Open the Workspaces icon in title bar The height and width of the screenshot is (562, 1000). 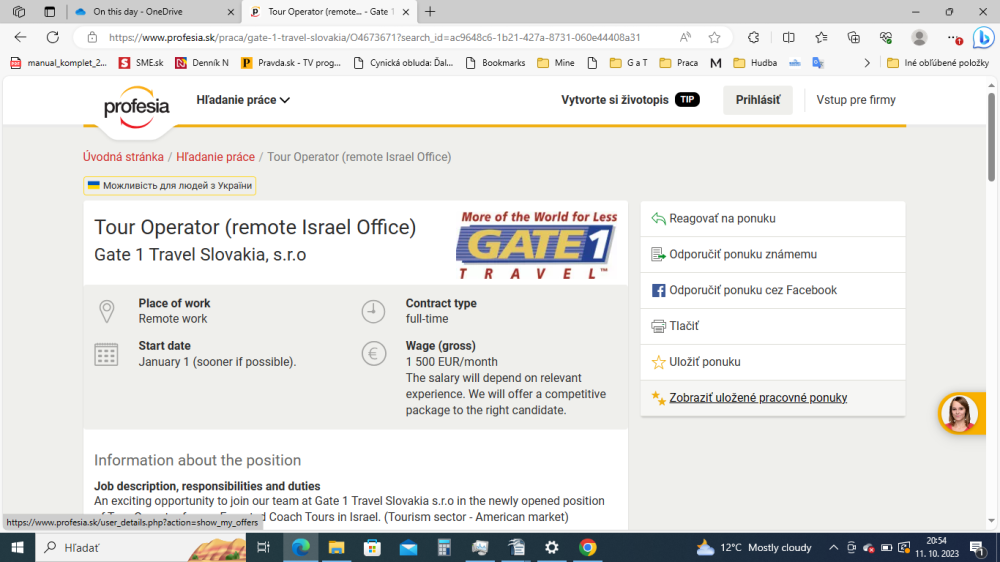pyautogui.click(x=19, y=11)
